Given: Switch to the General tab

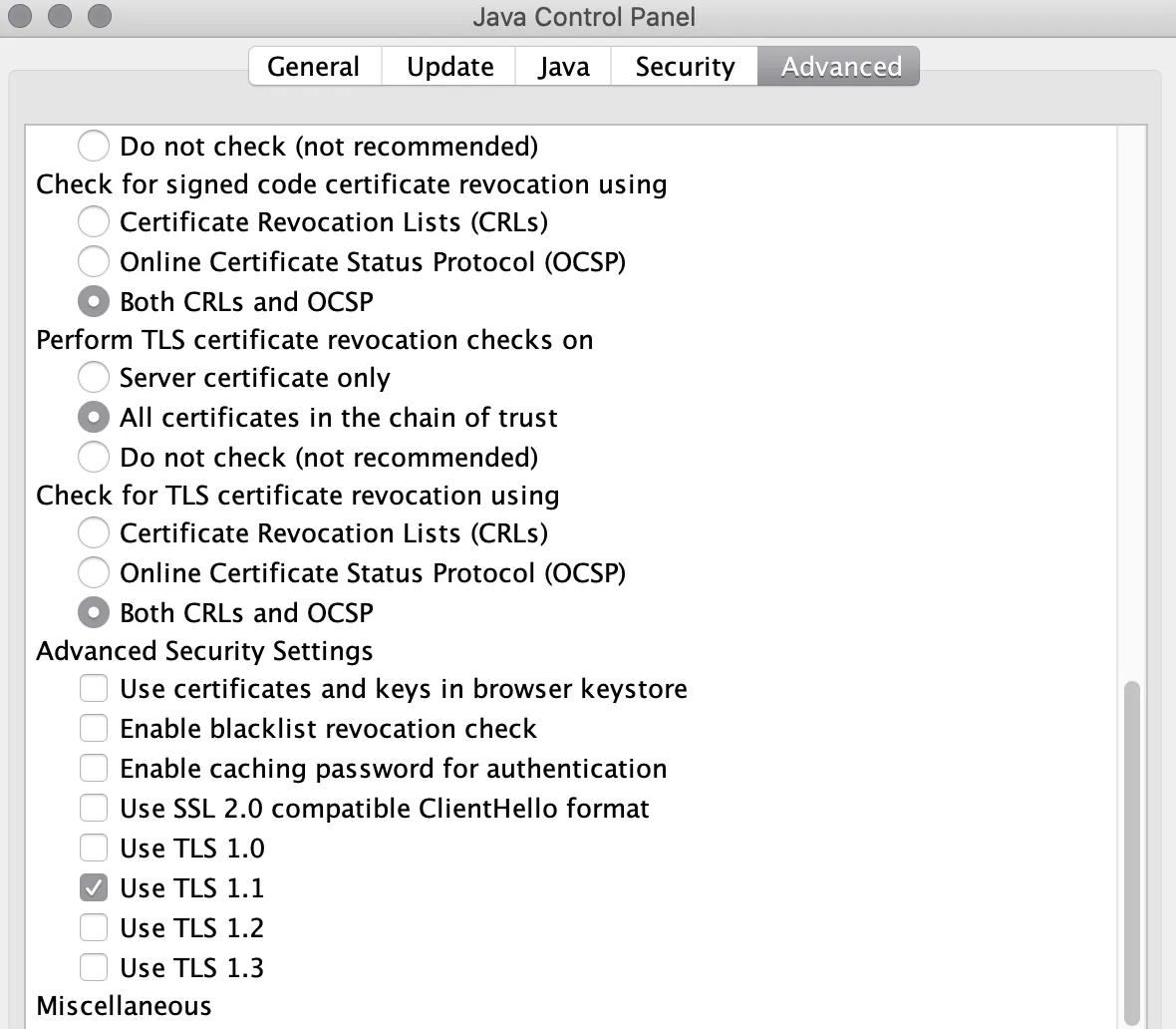Looking at the screenshot, I should point(314,67).
